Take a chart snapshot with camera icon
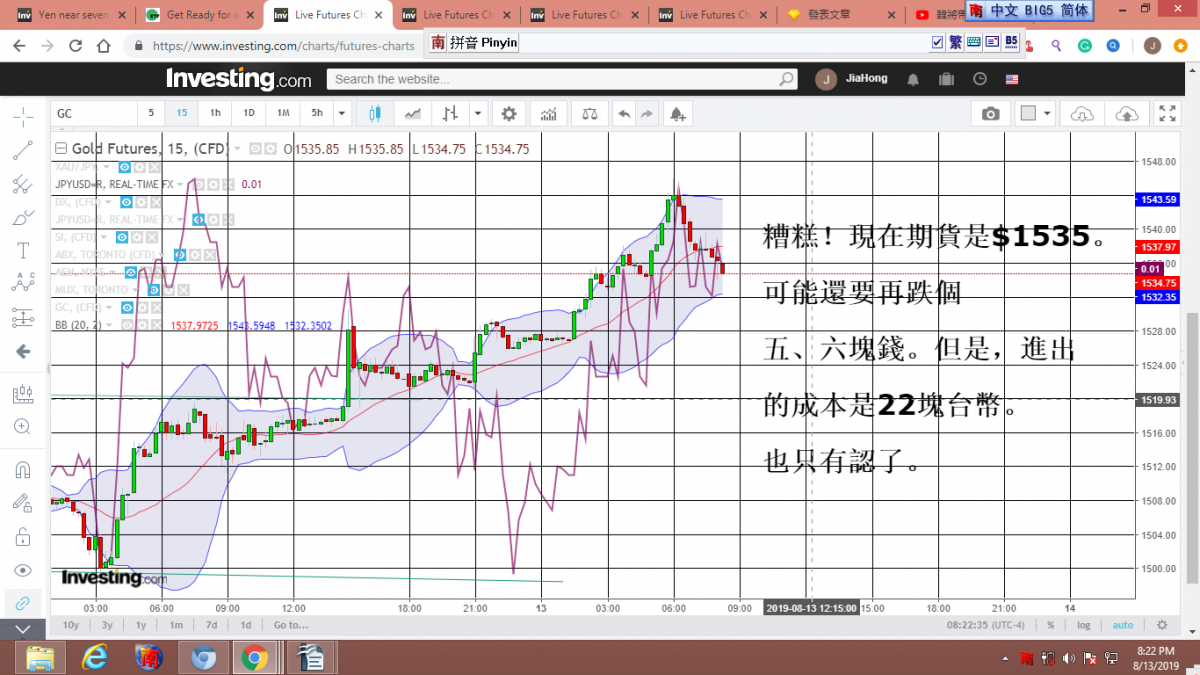The height and width of the screenshot is (675, 1200). point(990,114)
